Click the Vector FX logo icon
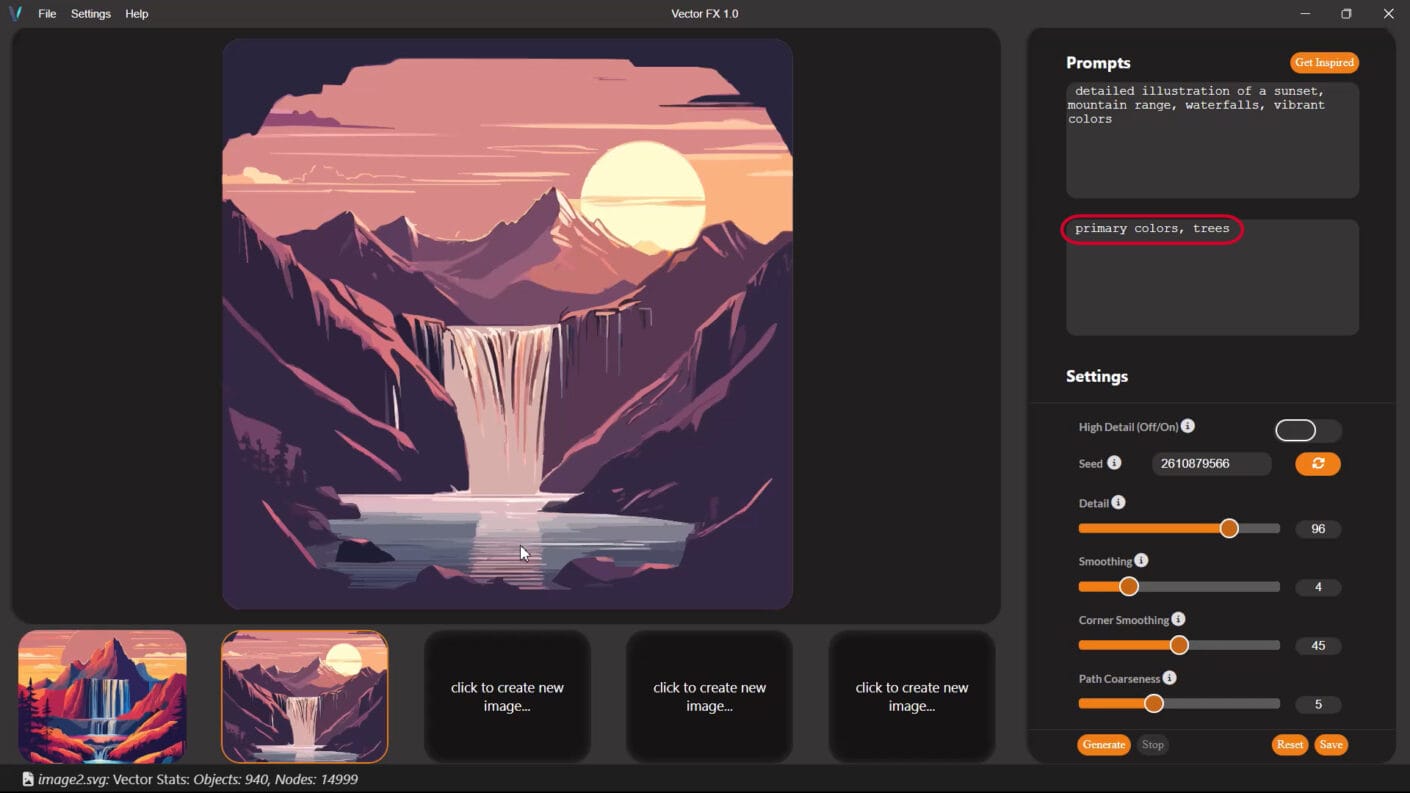 (x=15, y=13)
